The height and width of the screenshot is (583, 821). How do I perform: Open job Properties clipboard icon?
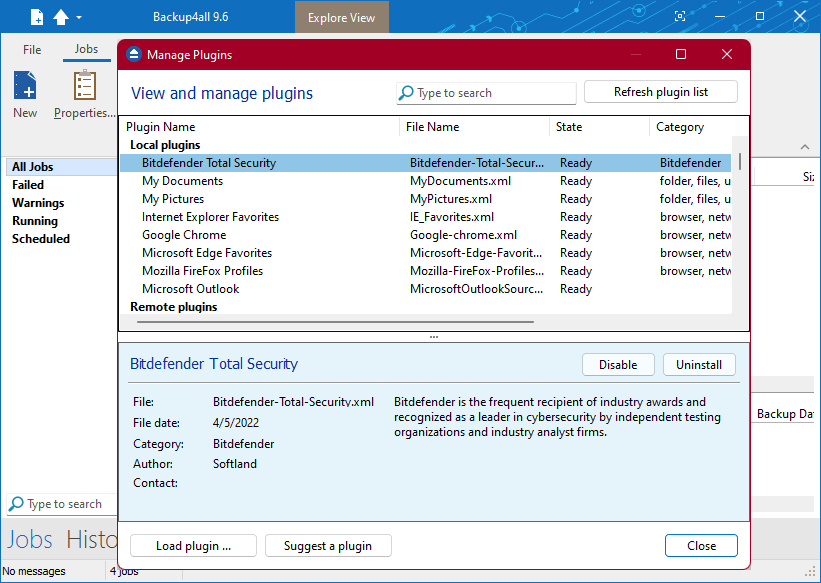[85, 85]
